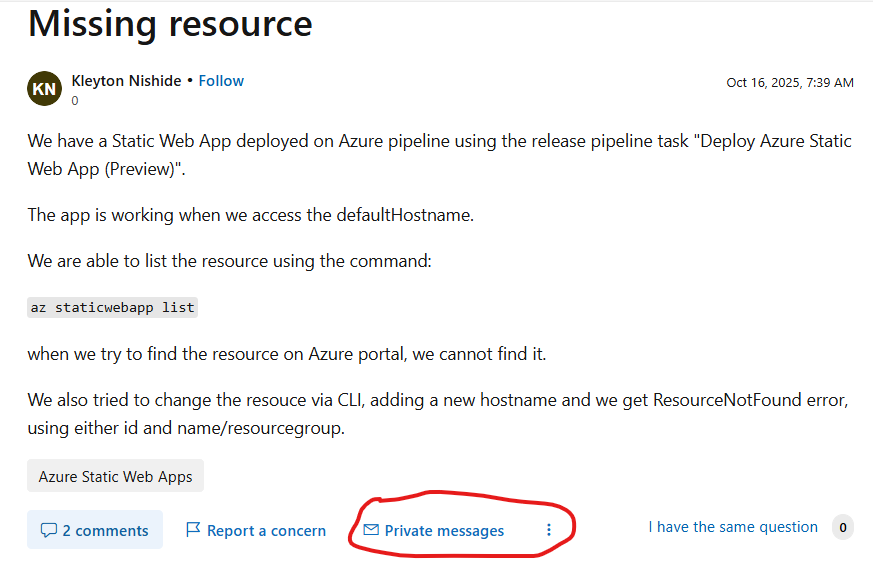Click the speech bubble comments icon
Screen dimensions: 873x575
[x=48, y=531]
